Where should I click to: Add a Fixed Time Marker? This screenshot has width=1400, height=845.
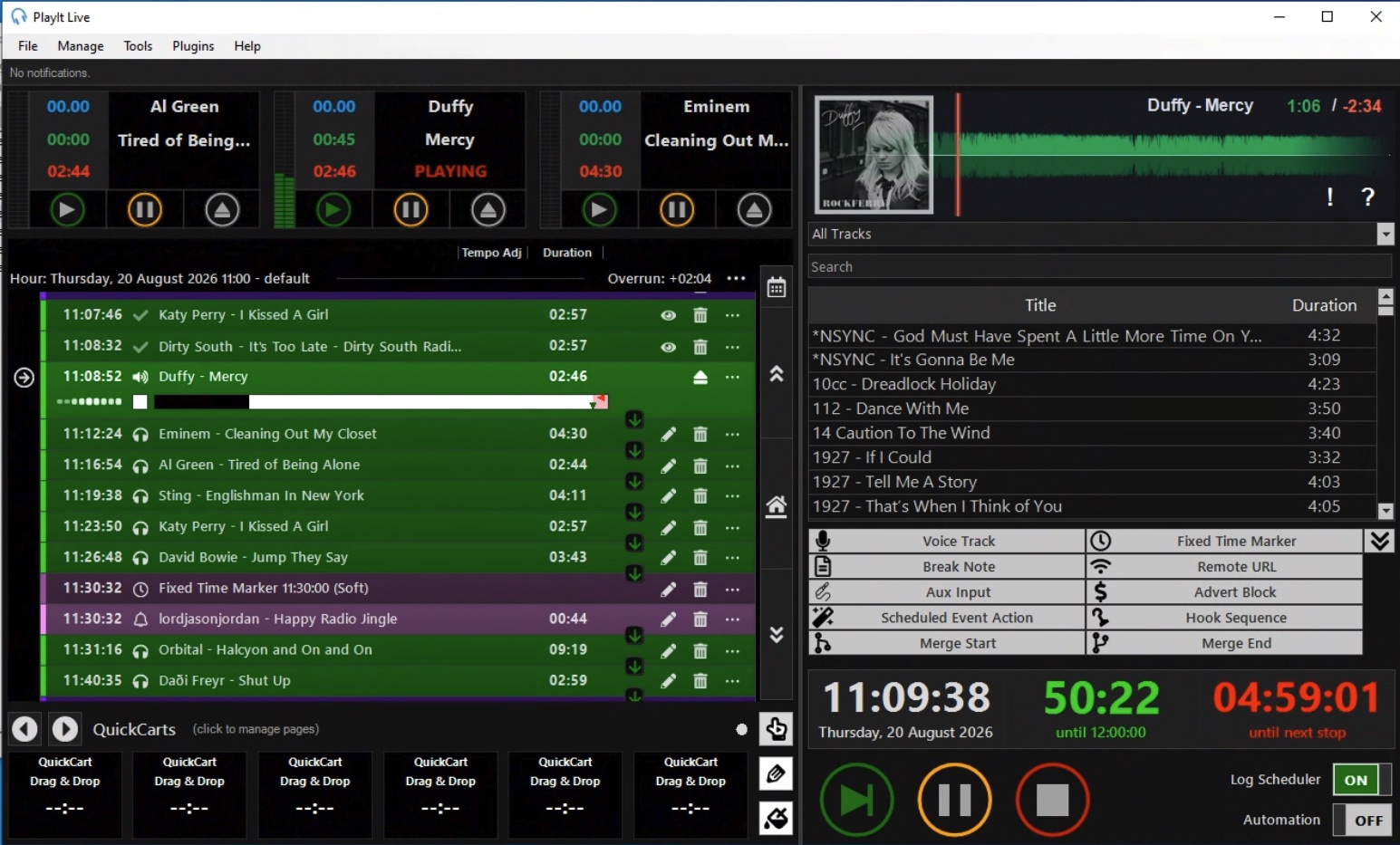tap(1224, 541)
